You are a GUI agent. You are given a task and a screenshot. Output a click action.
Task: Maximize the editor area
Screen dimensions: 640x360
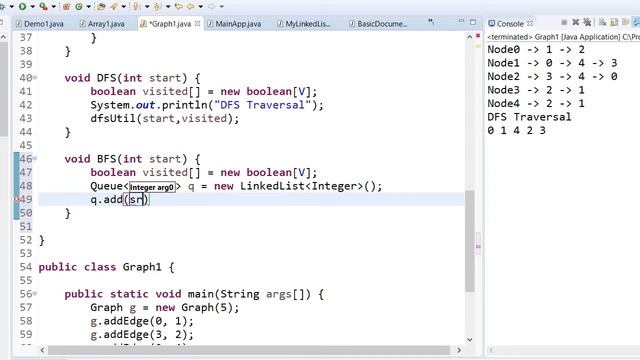[x=473, y=22]
